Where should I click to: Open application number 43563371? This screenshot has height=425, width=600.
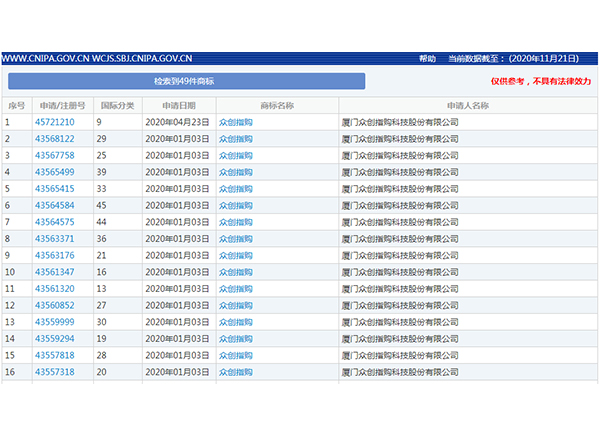click(x=55, y=239)
